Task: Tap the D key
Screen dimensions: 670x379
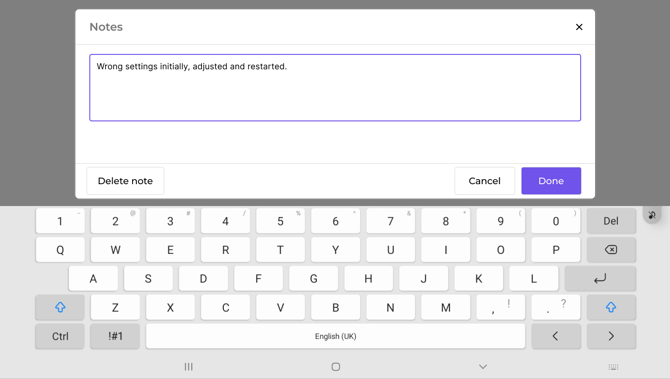Action: tap(203, 279)
